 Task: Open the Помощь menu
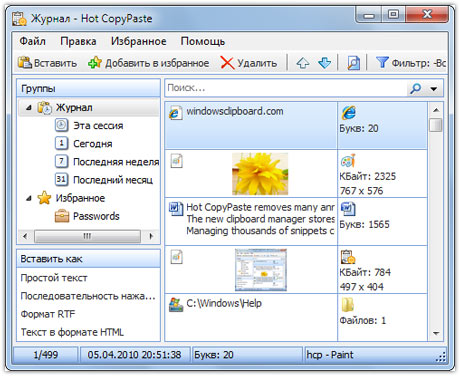point(203,41)
